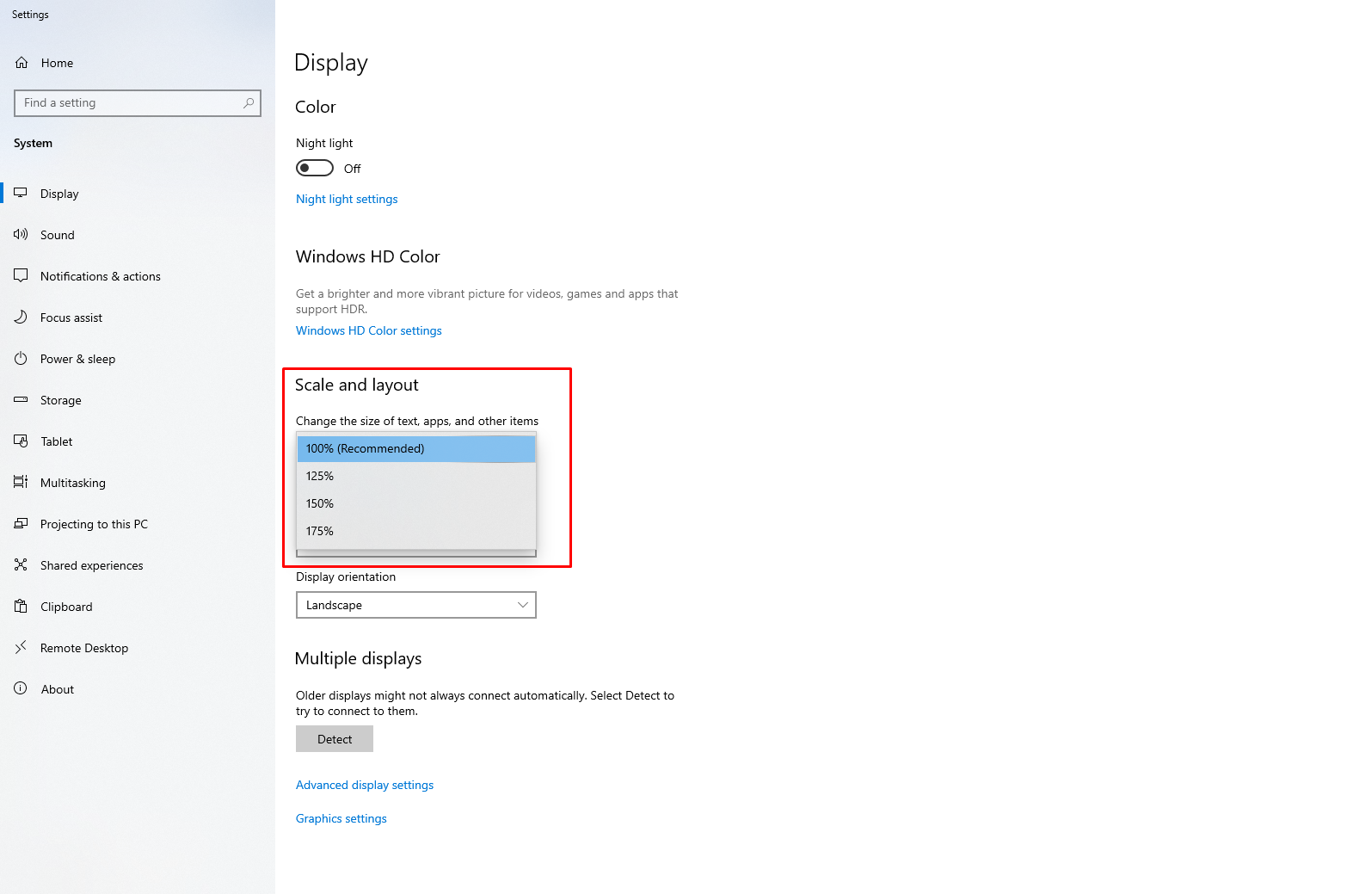Click the Storage drive icon

pos(21,400)
